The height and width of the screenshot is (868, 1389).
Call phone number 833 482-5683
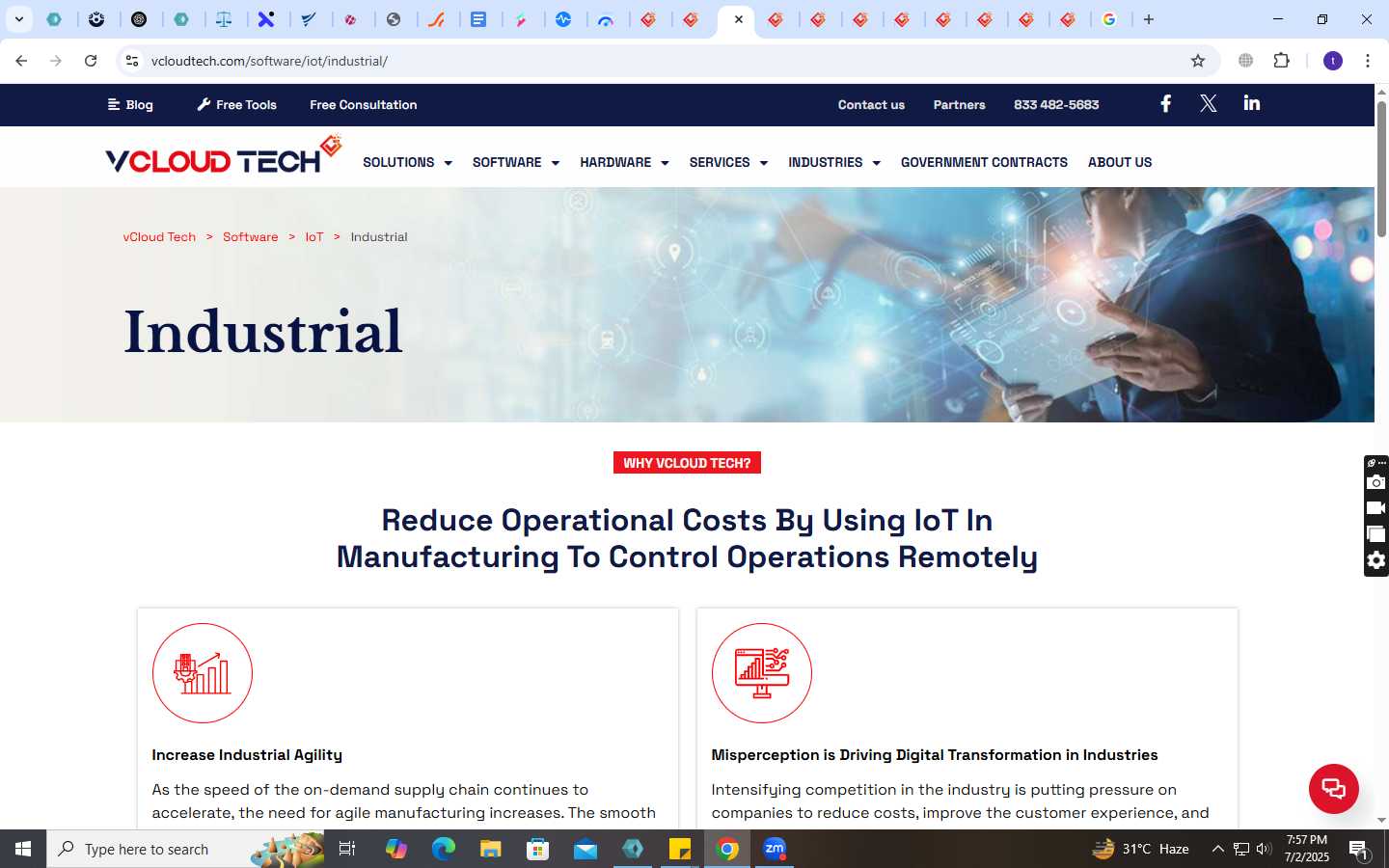(x=1056, y=104)
